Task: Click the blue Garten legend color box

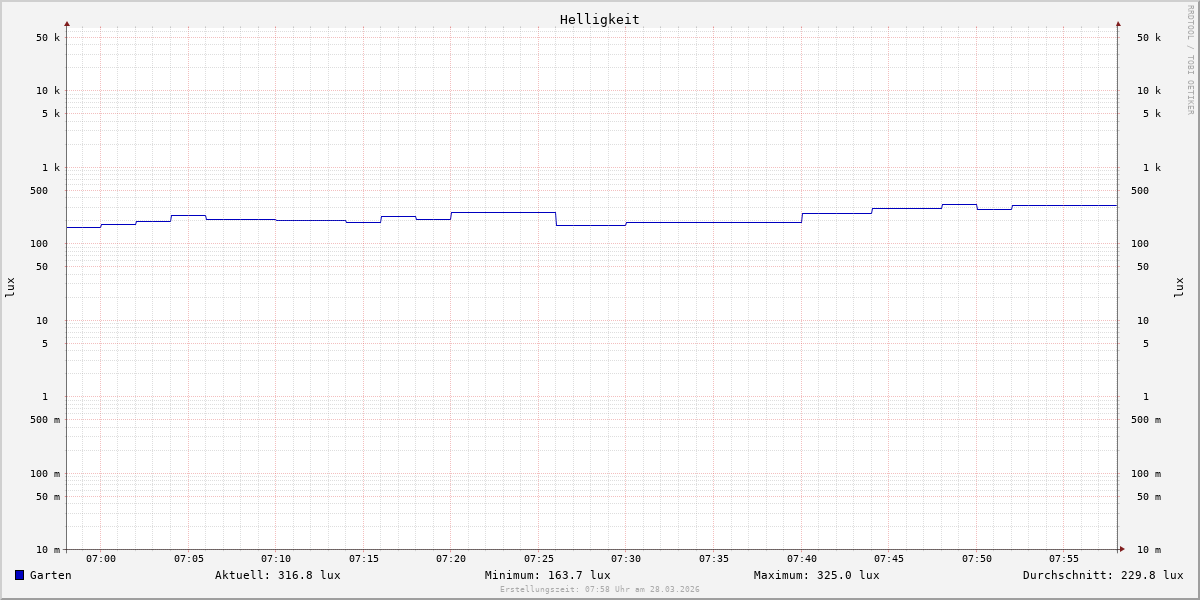Action: (19, 575)
